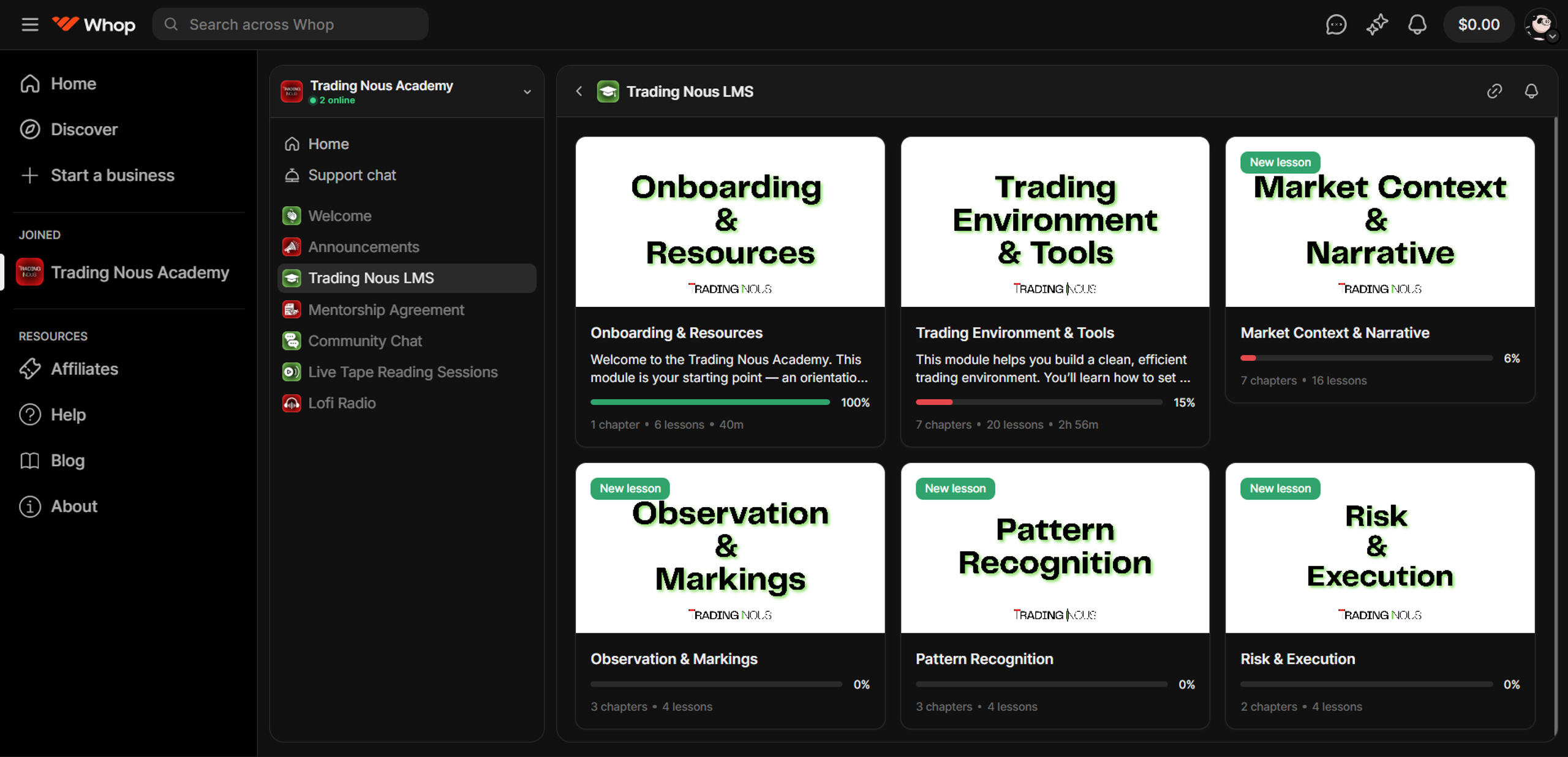Click the Announcements megaphone icon
This screenshot has height=757, width=1568.
(x=292, y=247)
